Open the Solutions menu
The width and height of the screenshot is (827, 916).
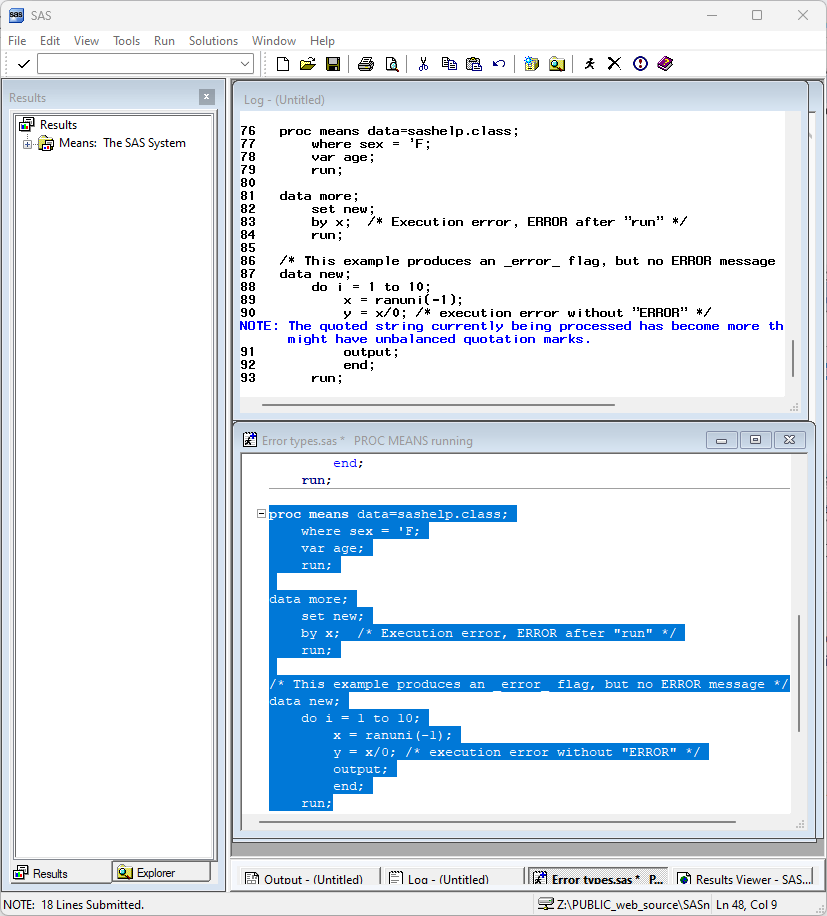coord(213,41)
